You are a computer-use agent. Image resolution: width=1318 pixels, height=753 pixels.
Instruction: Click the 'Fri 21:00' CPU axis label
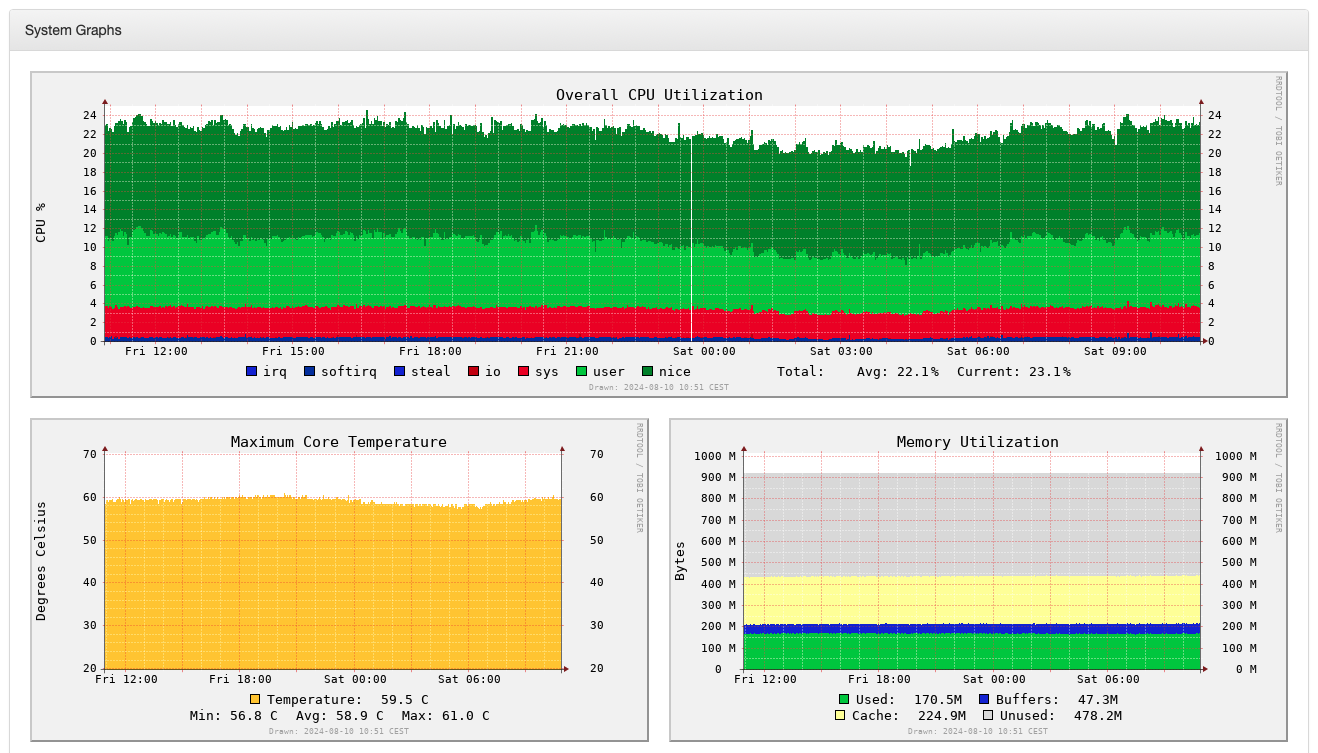tap(567, 351)
